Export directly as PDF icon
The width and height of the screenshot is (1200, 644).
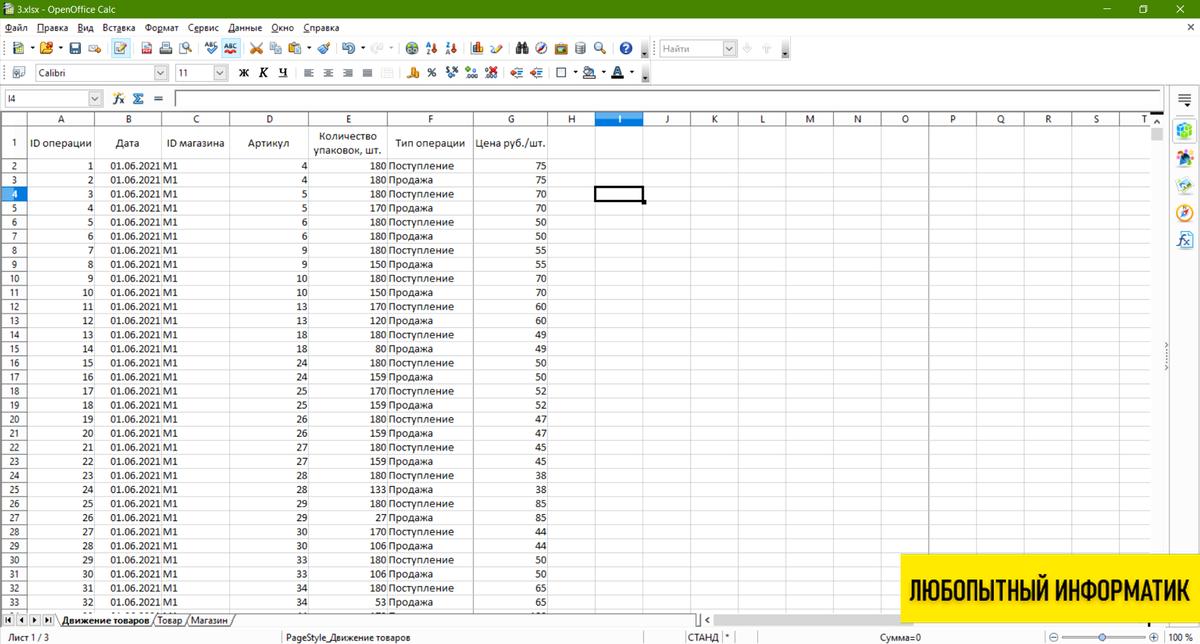[x=147, y=48]
